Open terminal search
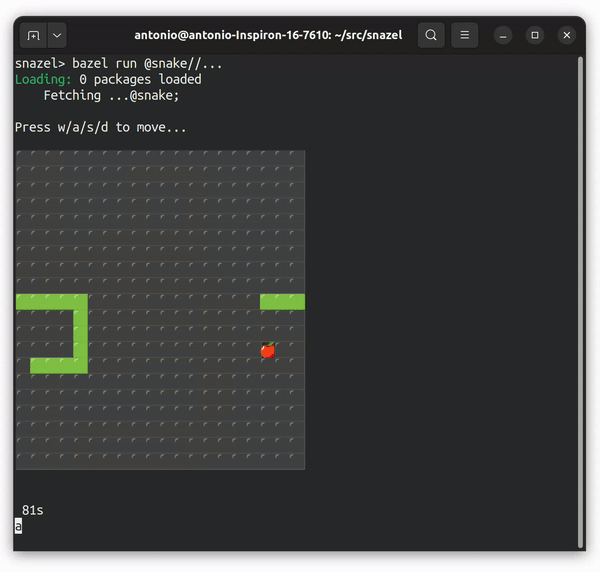Viewport: 600px width, 572px height. (431, 35)
